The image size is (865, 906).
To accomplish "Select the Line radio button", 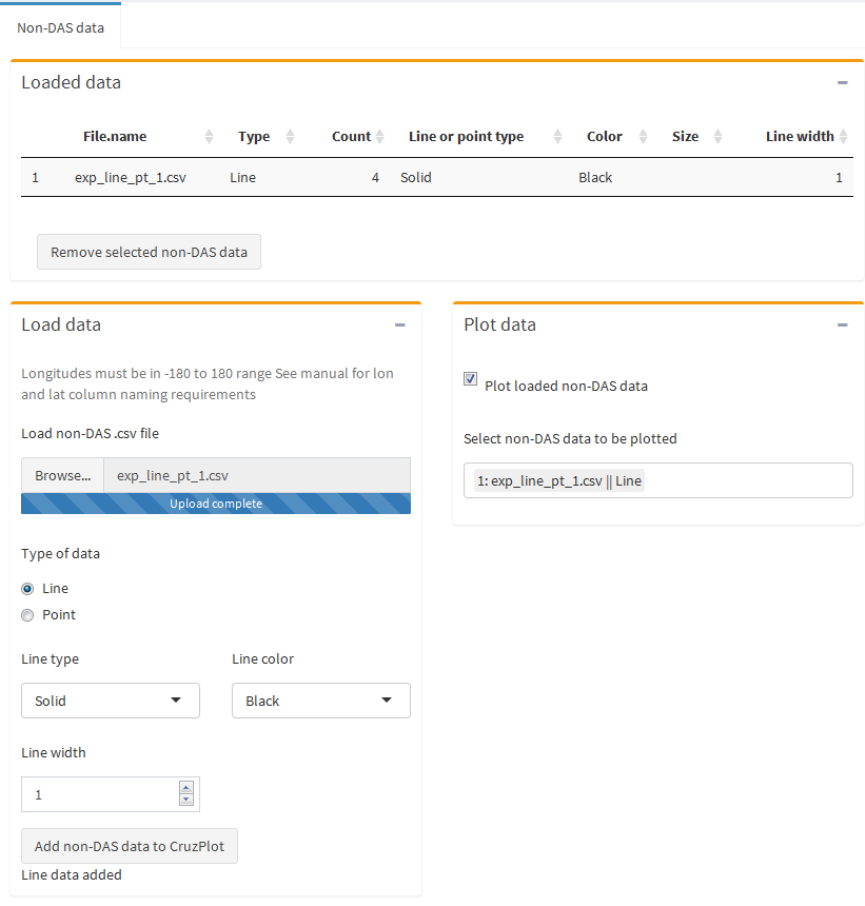I will tap(27, 589).
